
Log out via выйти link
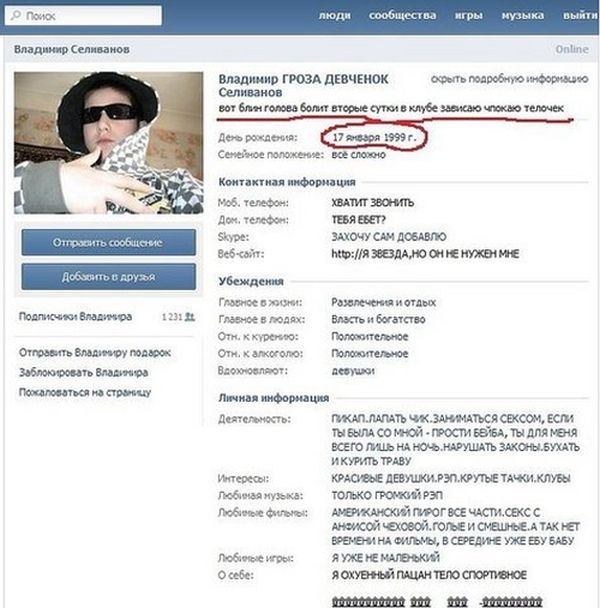pos(581,16)
